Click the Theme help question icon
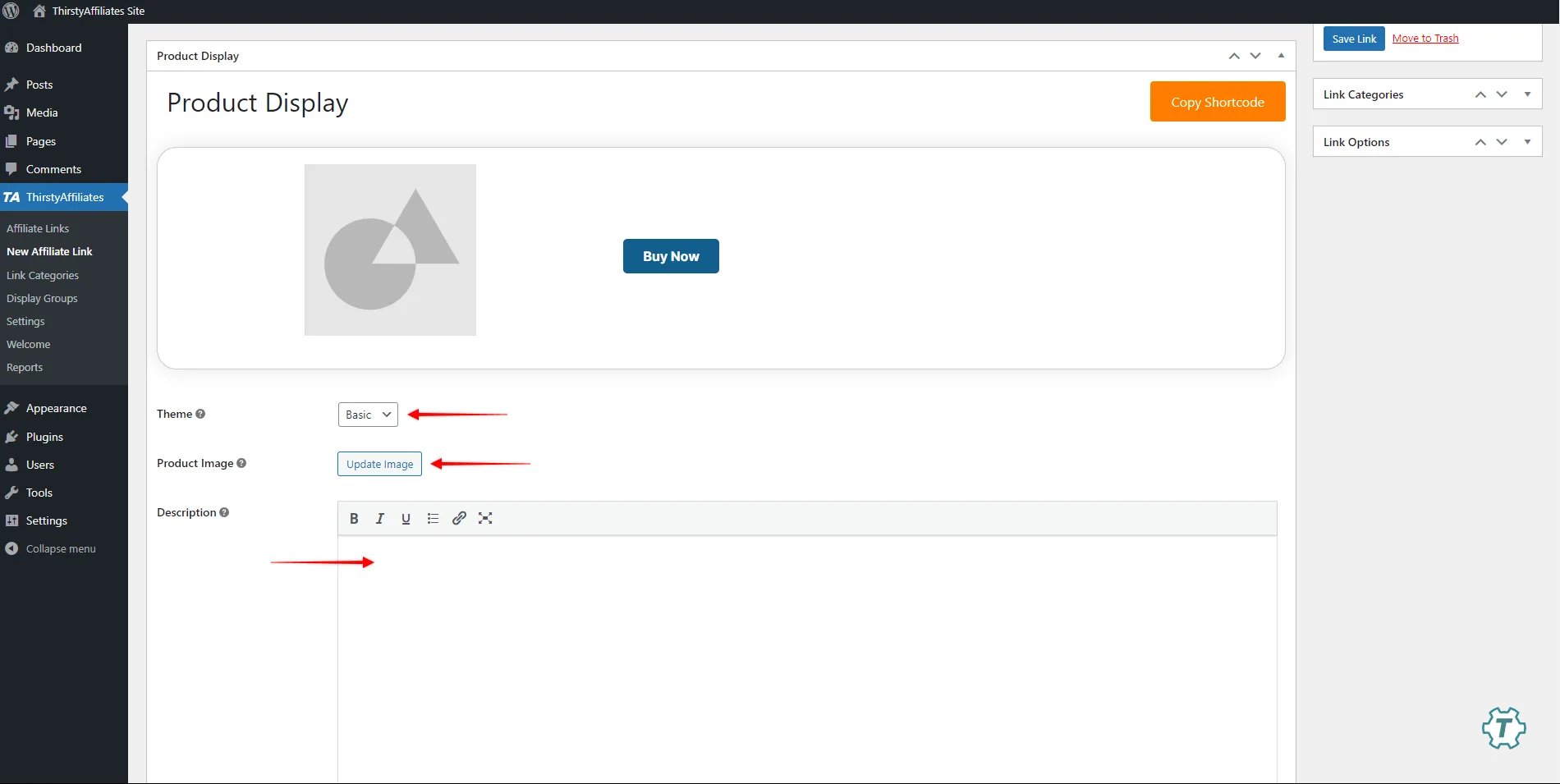The height and width of the screenshot is (784, 1560). coord(200,414)
